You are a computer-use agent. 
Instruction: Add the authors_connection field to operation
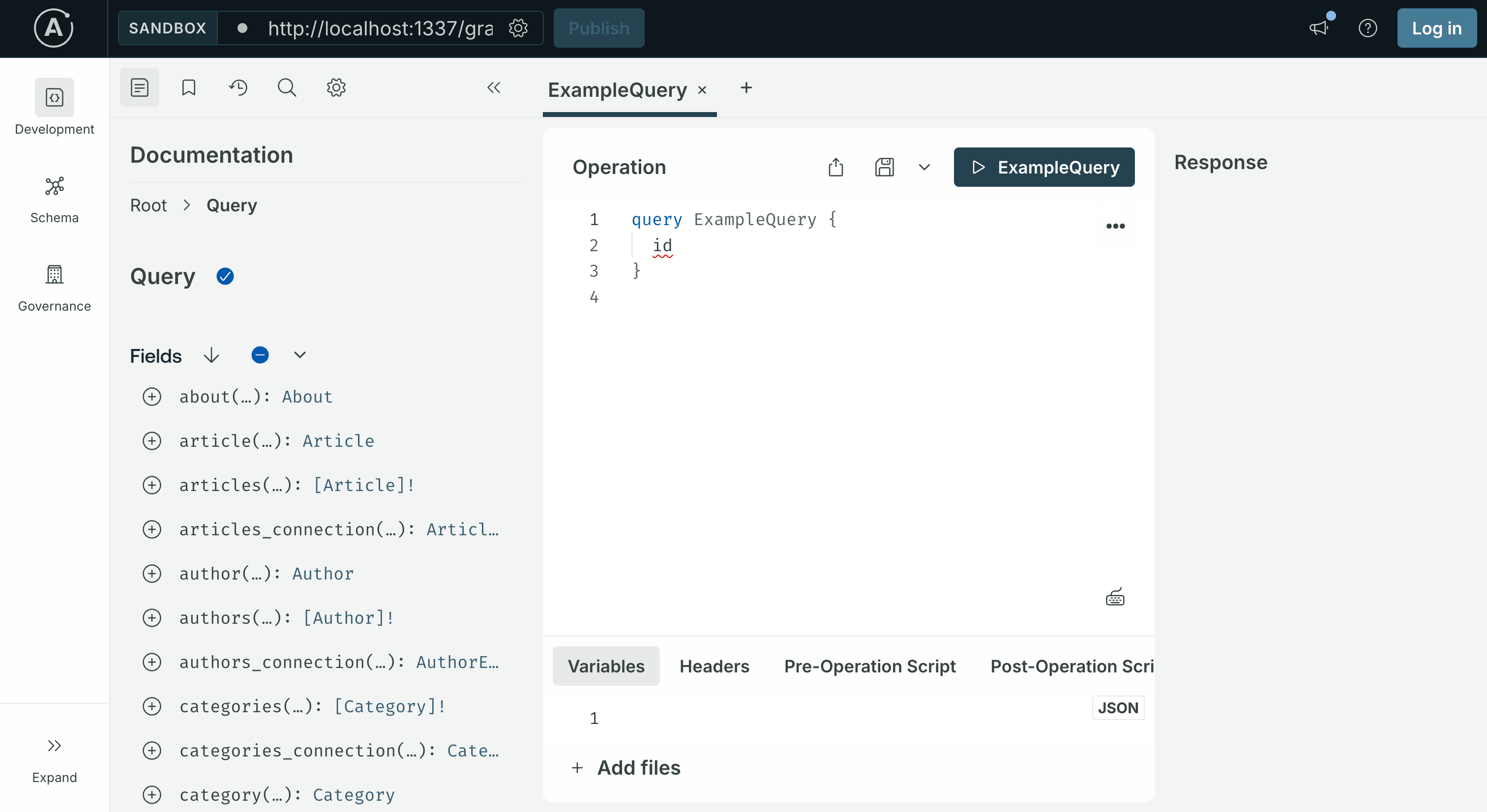(x=152, y=662)
